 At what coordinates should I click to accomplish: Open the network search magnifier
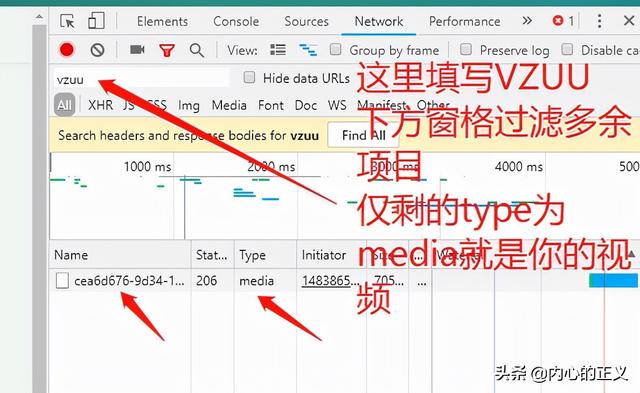click(x=197, y=50)
